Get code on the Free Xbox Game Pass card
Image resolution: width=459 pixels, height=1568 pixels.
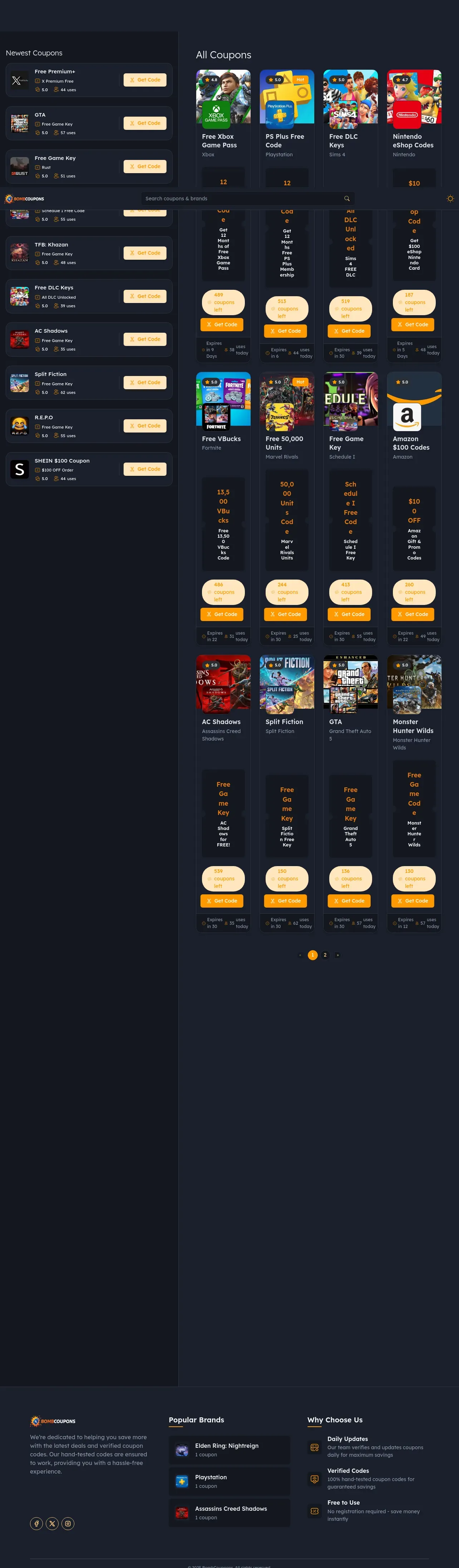click(222, 324)
